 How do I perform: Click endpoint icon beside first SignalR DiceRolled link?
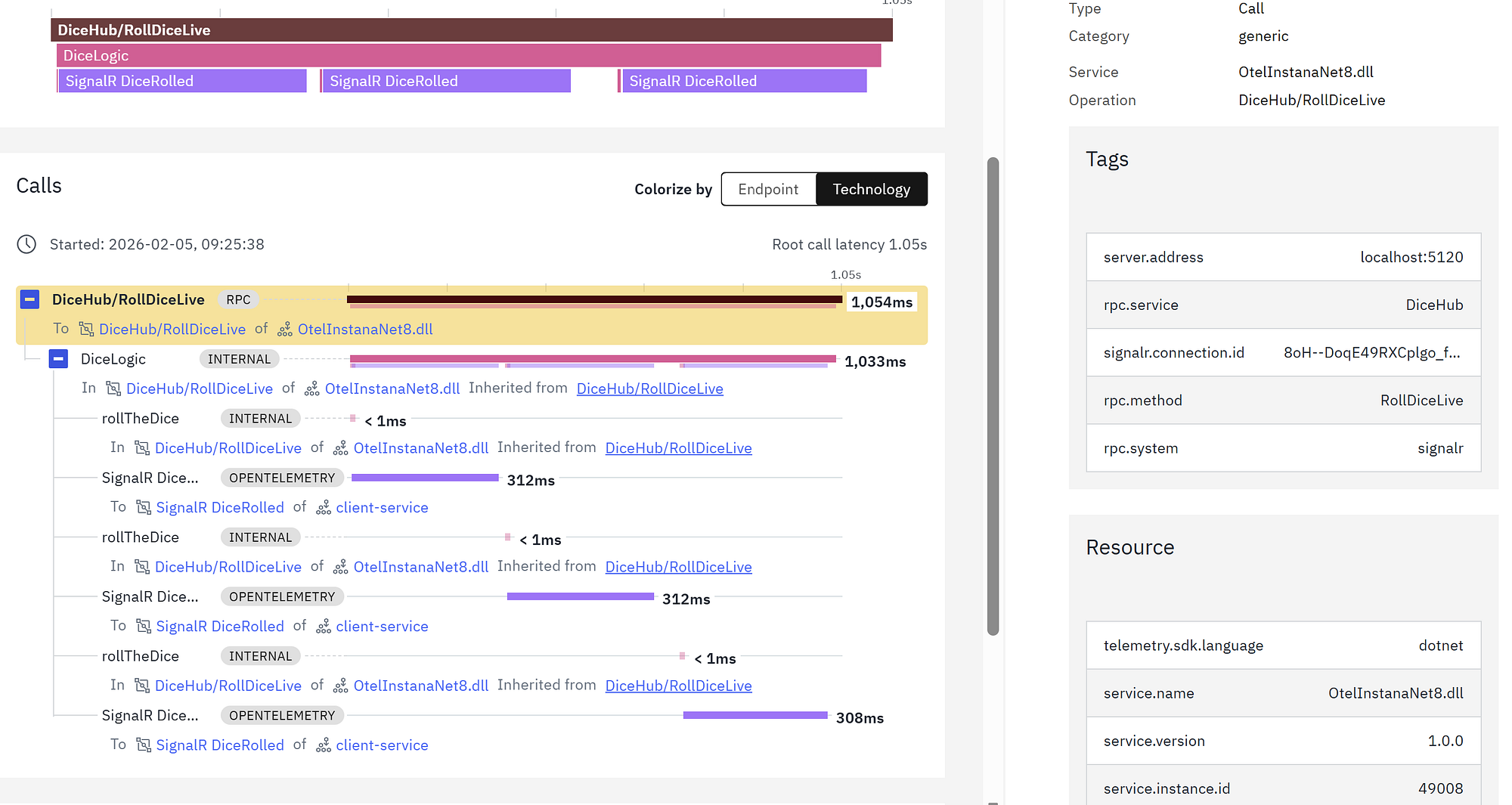(x=144, y=508)
